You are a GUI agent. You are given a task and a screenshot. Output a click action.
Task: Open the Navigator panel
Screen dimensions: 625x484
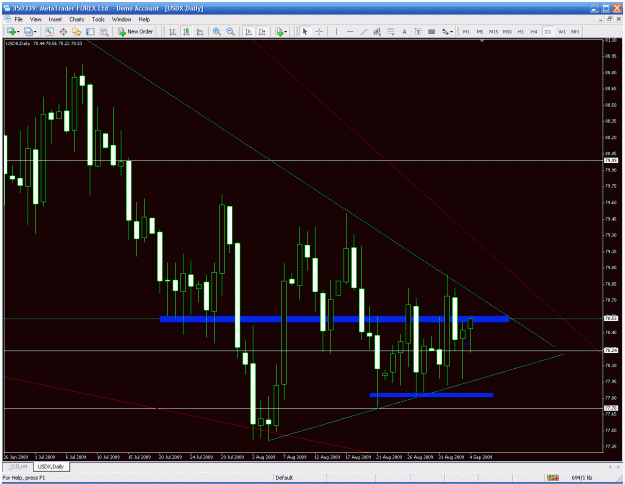(x=77, y=31)
